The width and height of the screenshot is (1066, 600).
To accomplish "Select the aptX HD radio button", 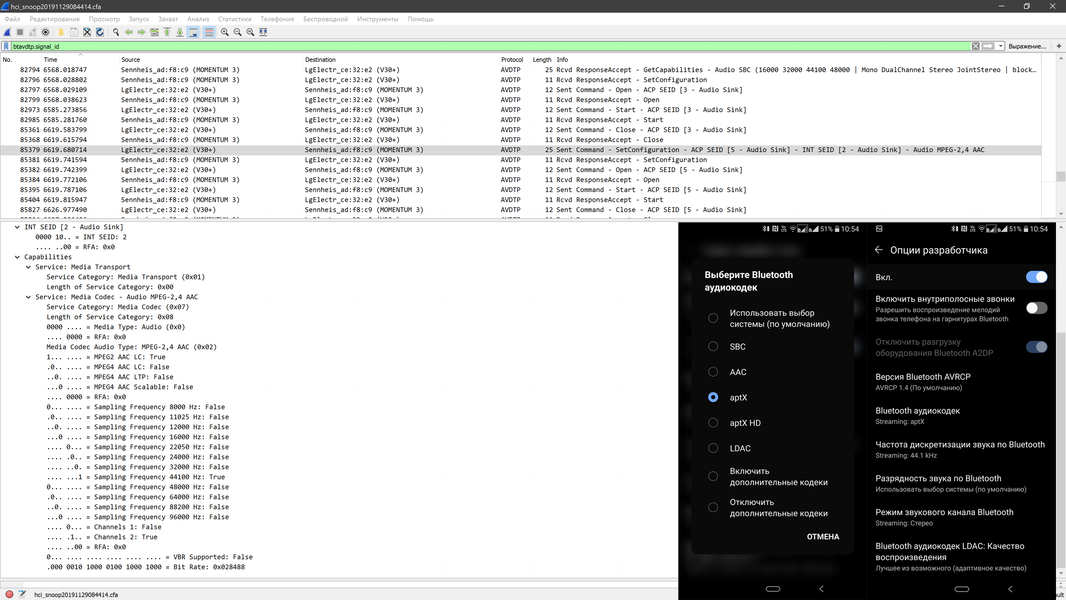I will point(712,423).
